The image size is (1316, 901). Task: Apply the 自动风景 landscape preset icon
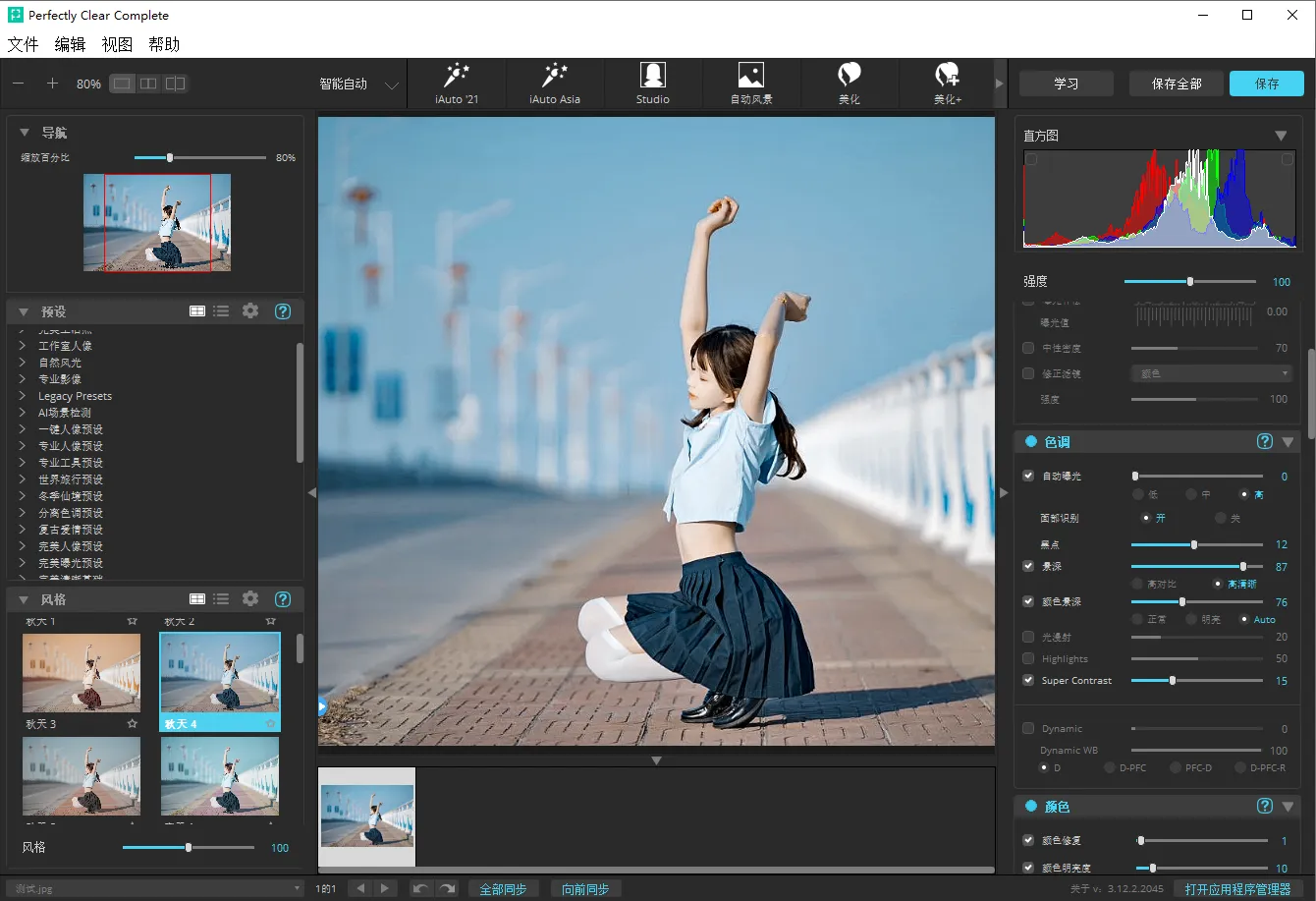[x=751, y=76]
